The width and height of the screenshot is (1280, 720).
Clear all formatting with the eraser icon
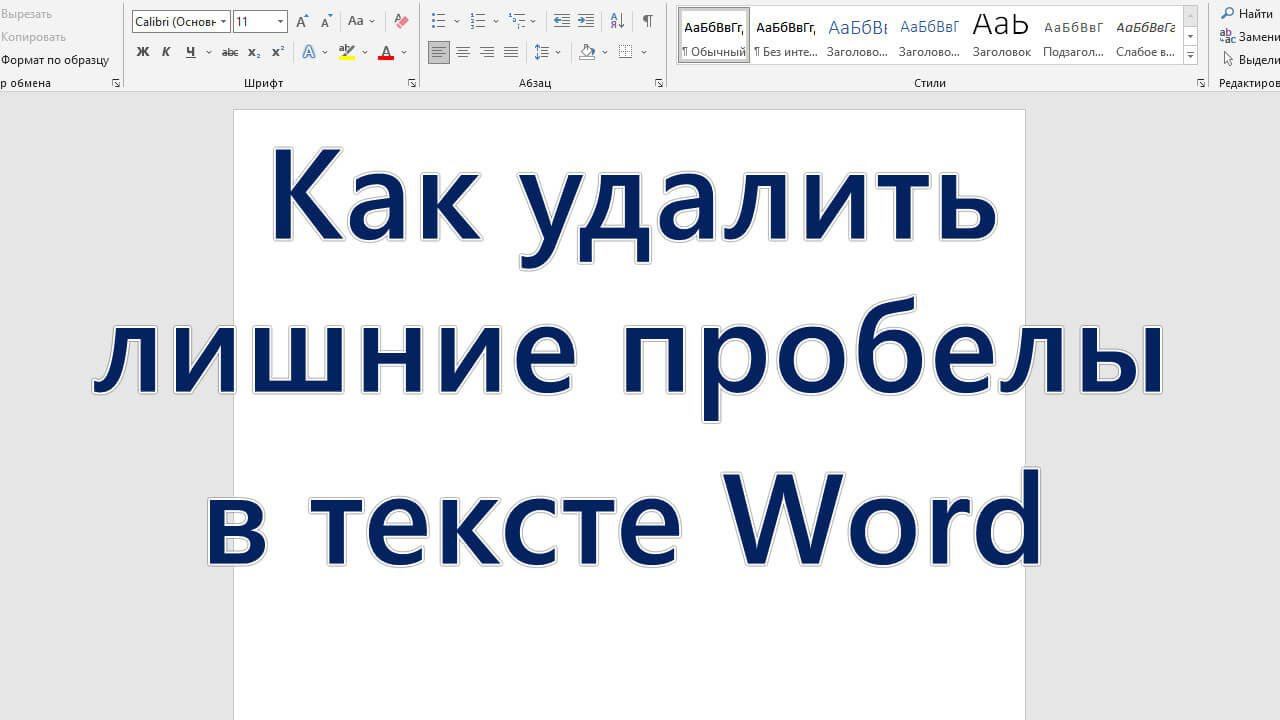pyautogui.click(x=401, y=21)
